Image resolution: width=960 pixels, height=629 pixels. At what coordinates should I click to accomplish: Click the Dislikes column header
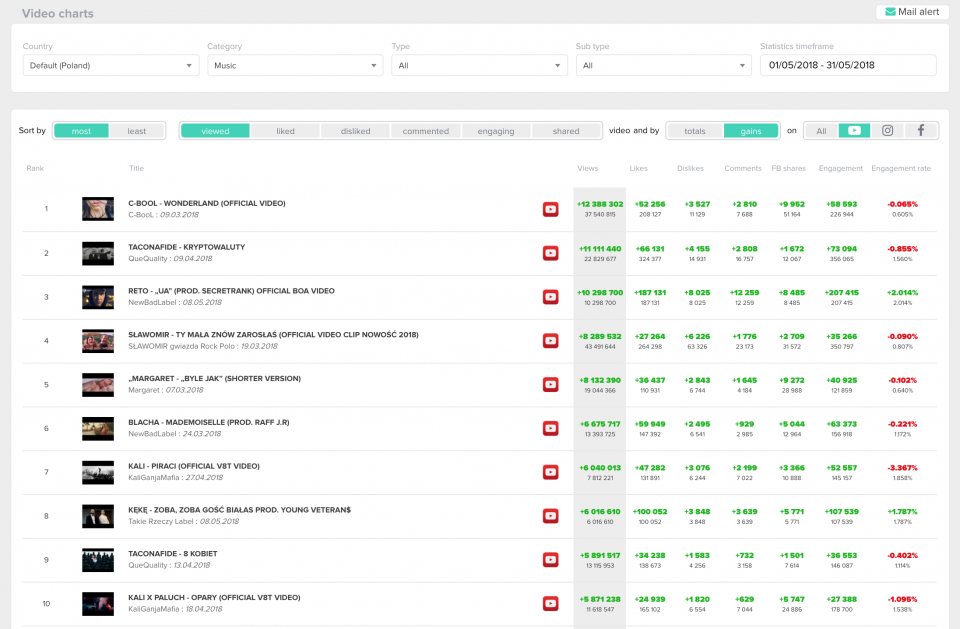tap(691, 168)
